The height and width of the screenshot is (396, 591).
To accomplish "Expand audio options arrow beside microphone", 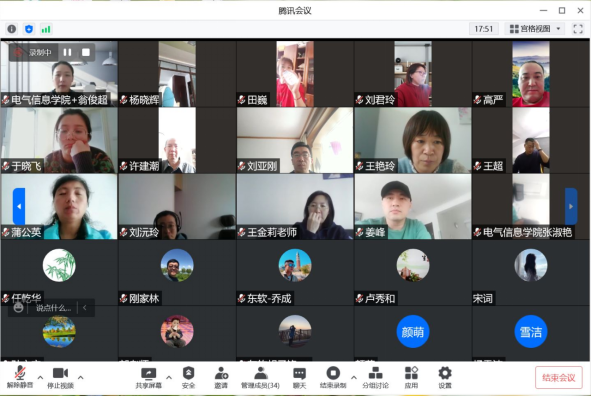I will [40, 377].
